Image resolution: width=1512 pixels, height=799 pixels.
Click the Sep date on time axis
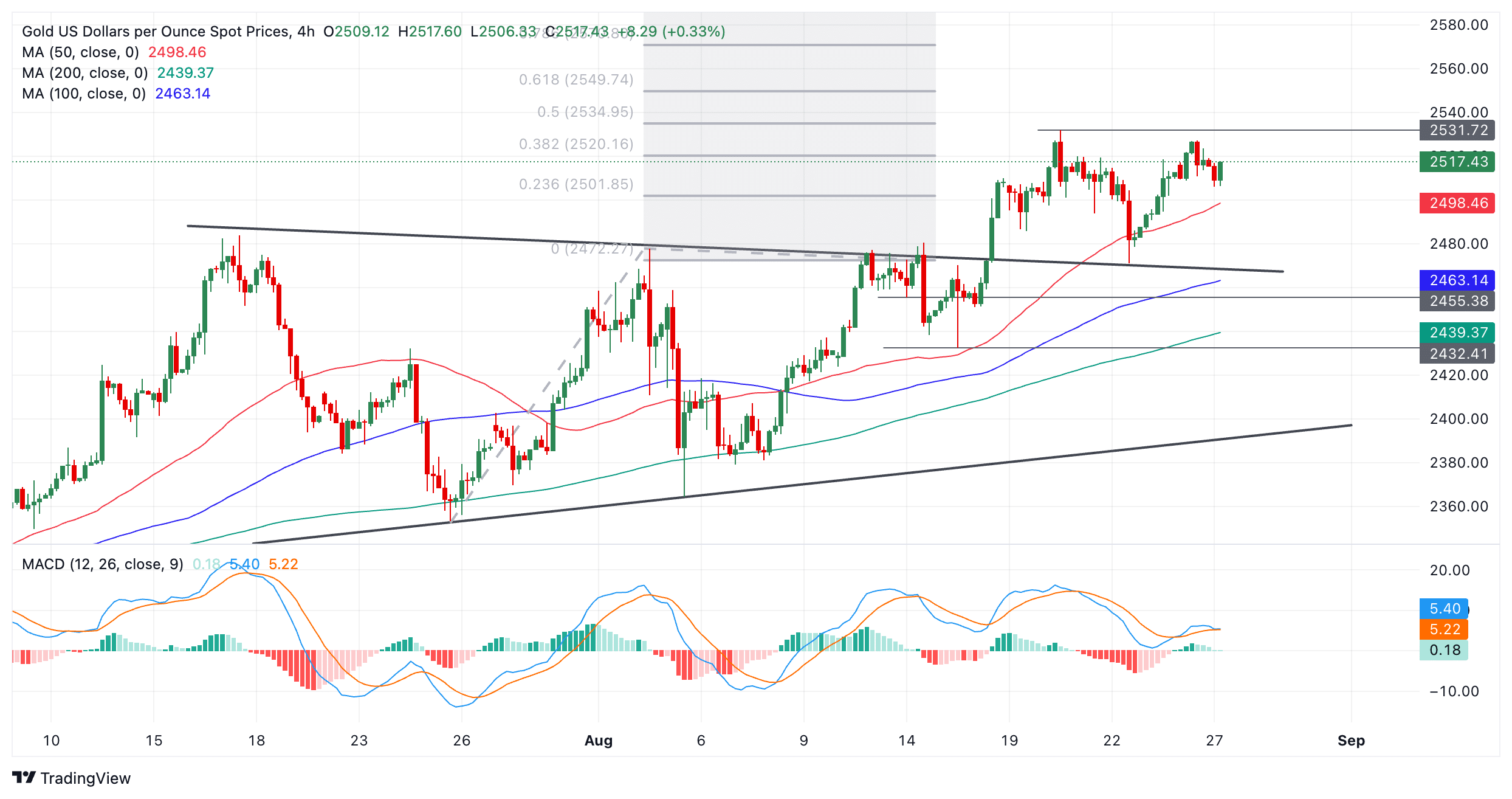pos(1352,741)
